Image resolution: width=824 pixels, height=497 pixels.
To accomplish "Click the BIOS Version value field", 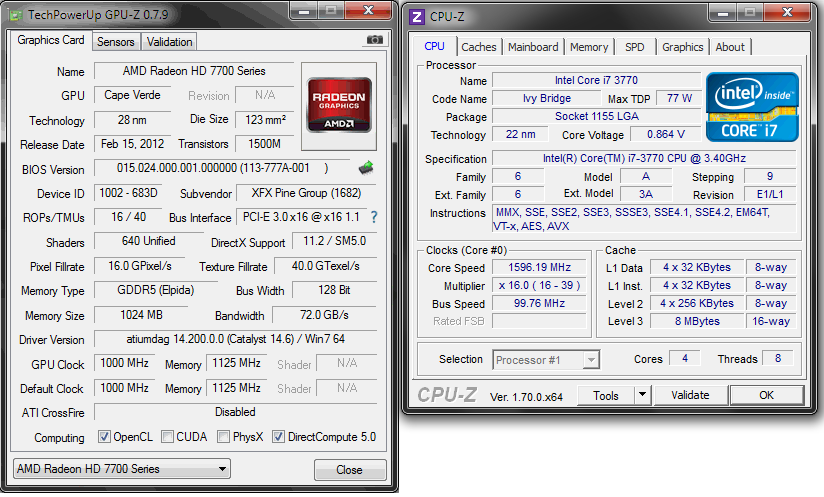I will point(222,168).
